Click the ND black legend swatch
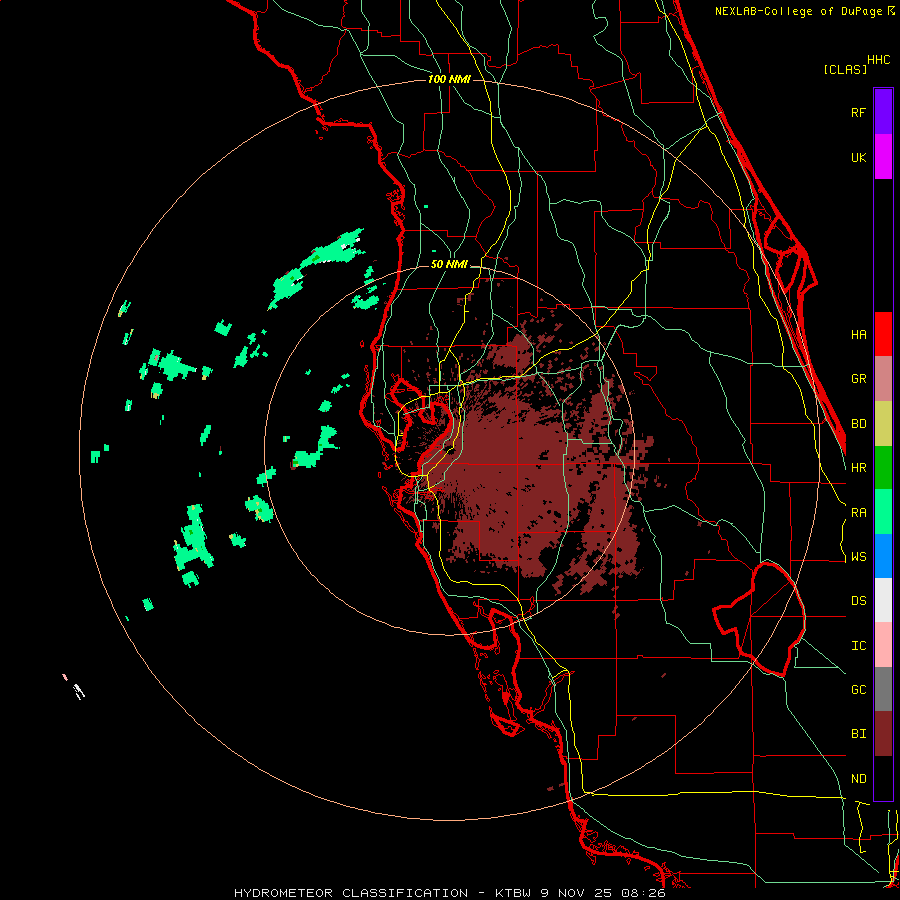 tap(883, 778)
